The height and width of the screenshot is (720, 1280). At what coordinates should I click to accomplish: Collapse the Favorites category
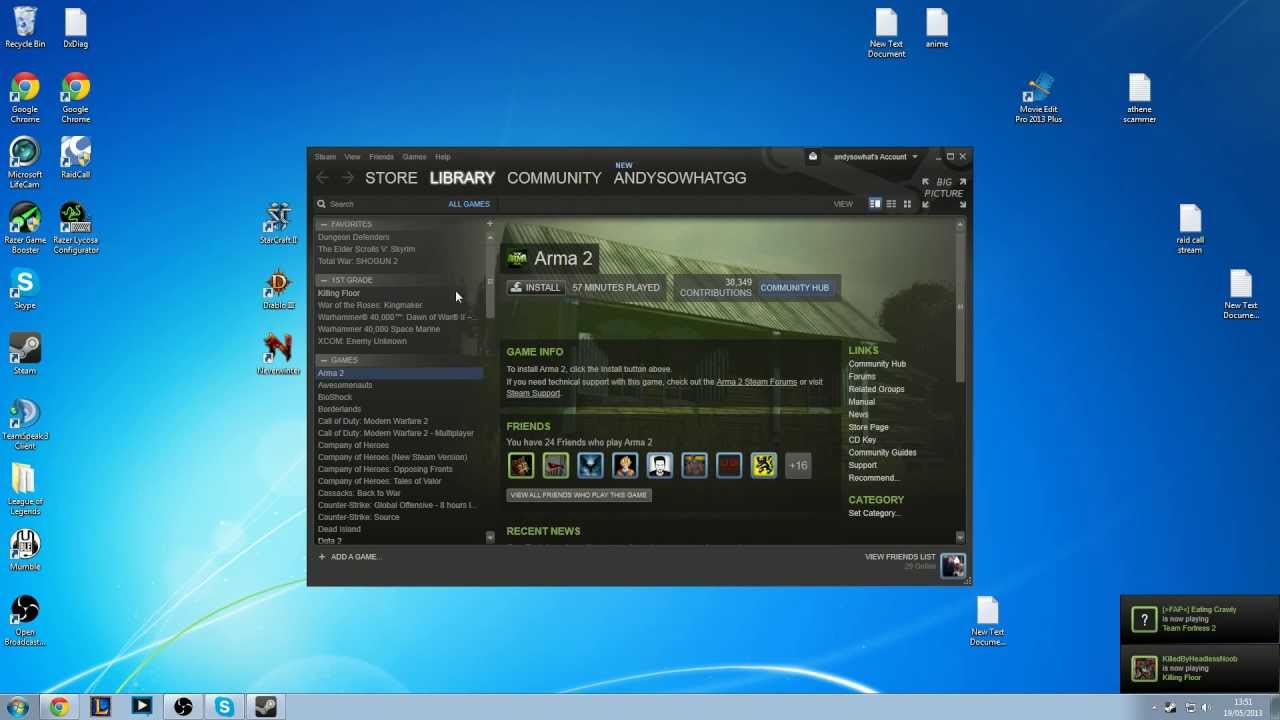coord(324,225)
